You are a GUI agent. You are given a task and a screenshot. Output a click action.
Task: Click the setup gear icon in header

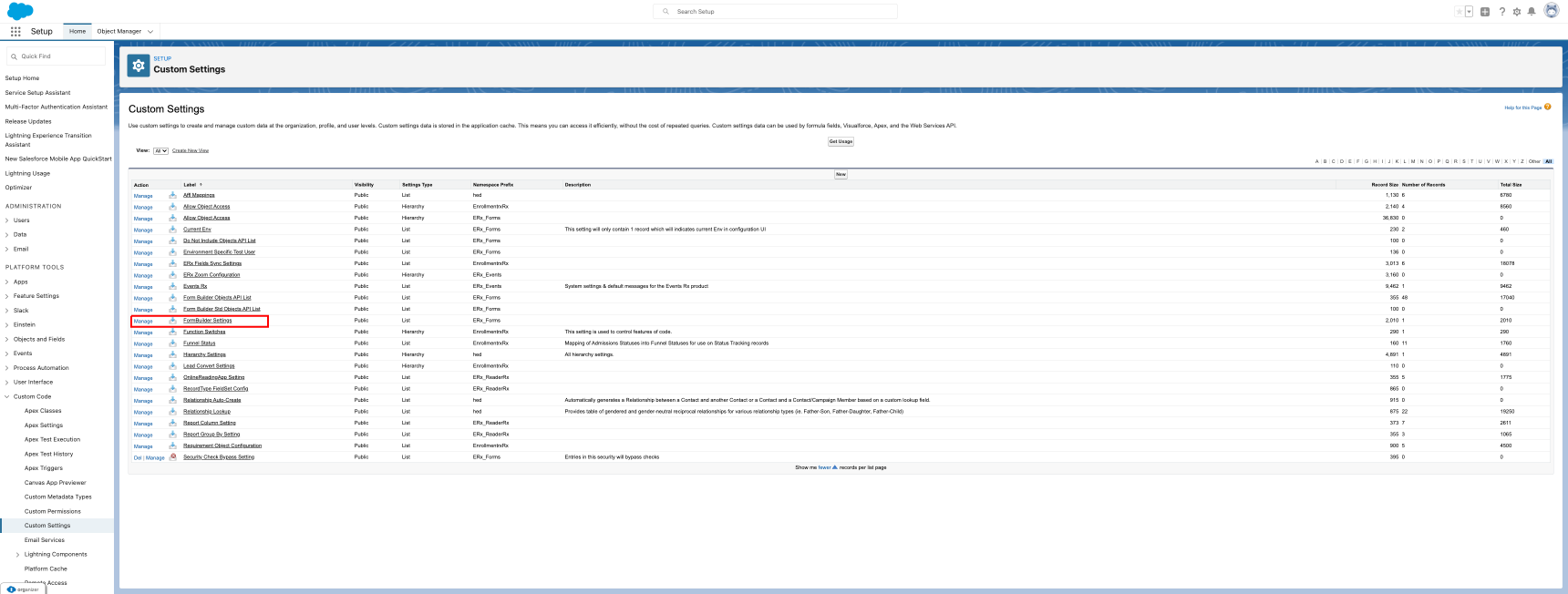[1517, 12]
